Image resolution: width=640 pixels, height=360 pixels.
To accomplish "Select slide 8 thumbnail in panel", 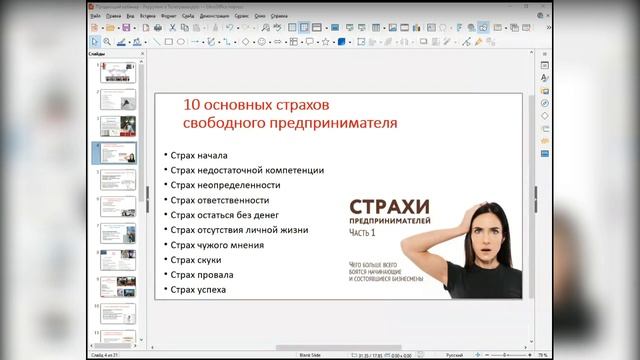I will pyautogui.click(x=118, y=260).
